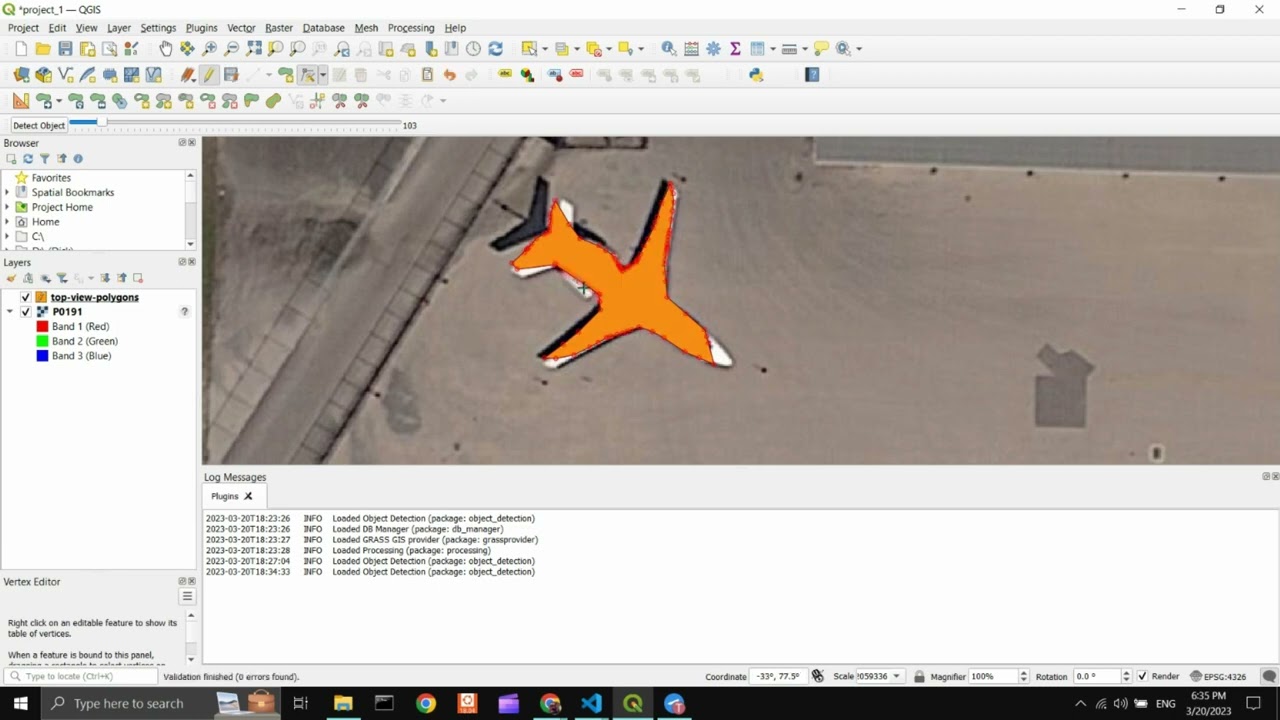
Task: Click the Band 1 (Red) swatch
Action: coord(42,327)
